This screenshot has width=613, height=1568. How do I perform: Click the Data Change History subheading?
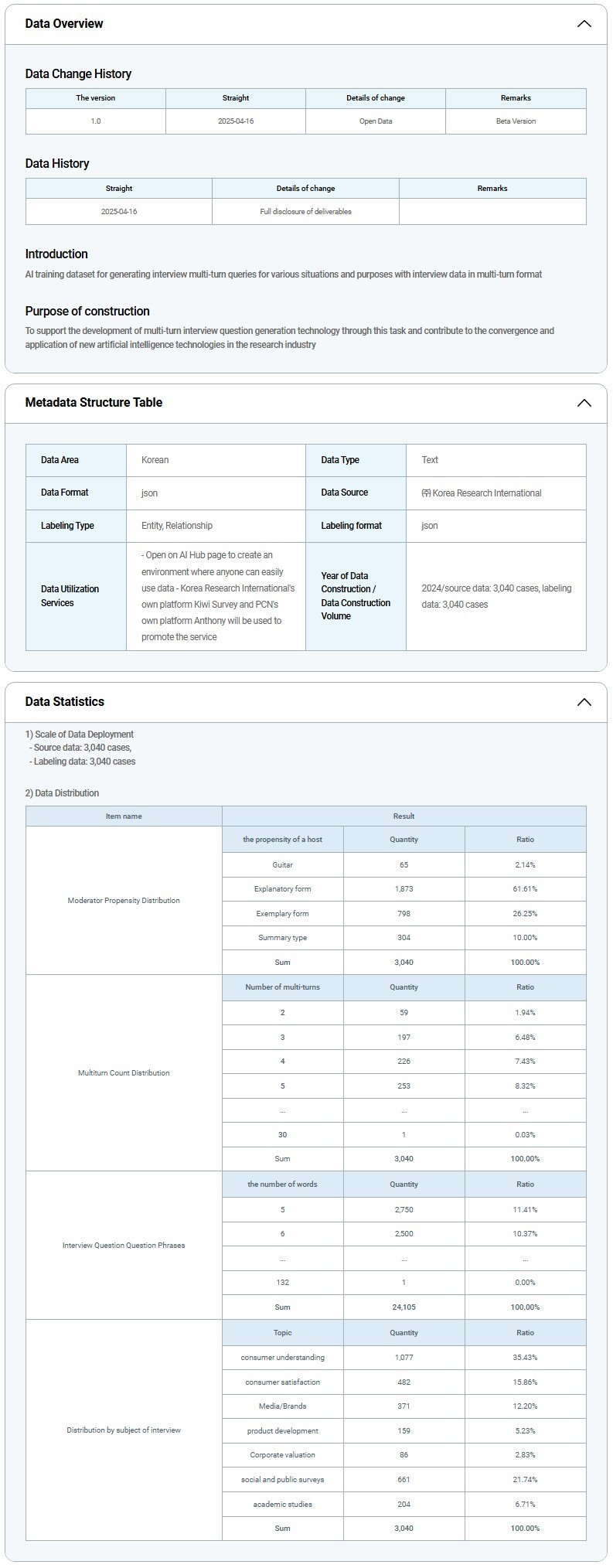click(x=78, y=74)
